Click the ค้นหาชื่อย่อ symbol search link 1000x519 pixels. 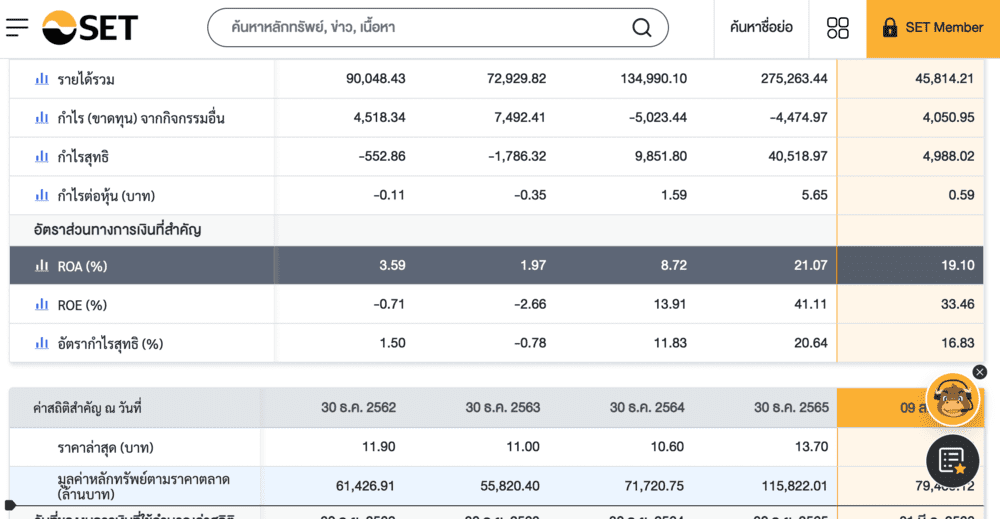point(761,28)
